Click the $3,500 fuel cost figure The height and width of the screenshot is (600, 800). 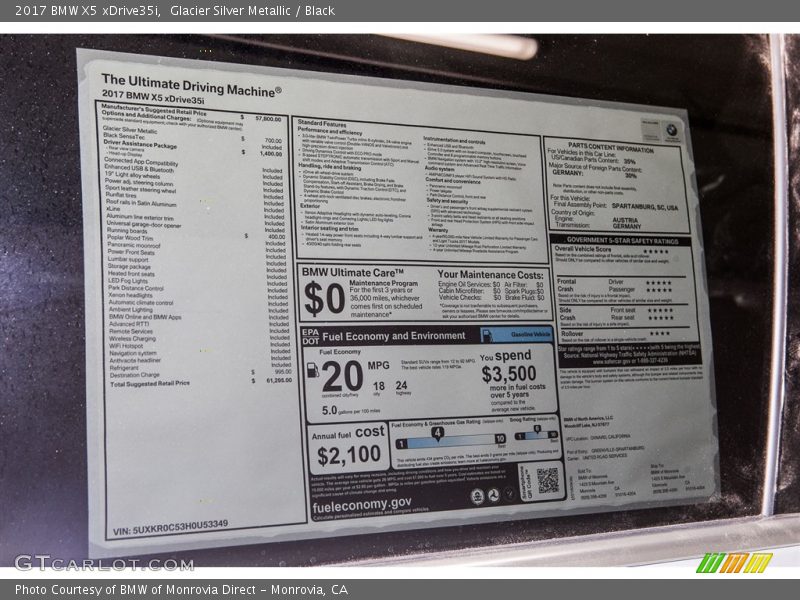pyautogui.click(x=509, y=374)
